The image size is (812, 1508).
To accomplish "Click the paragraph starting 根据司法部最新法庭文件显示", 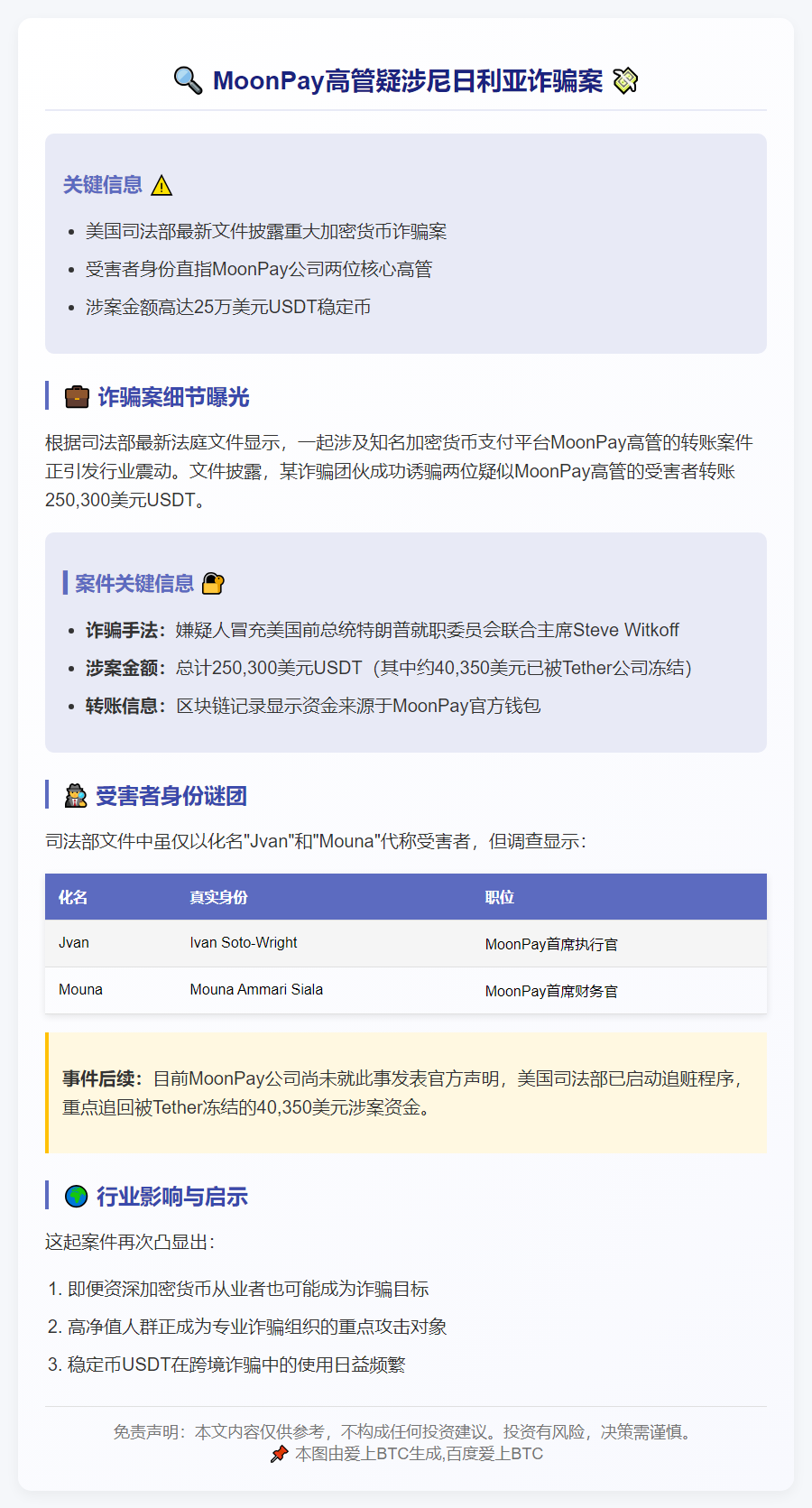I will pos(400,471).
